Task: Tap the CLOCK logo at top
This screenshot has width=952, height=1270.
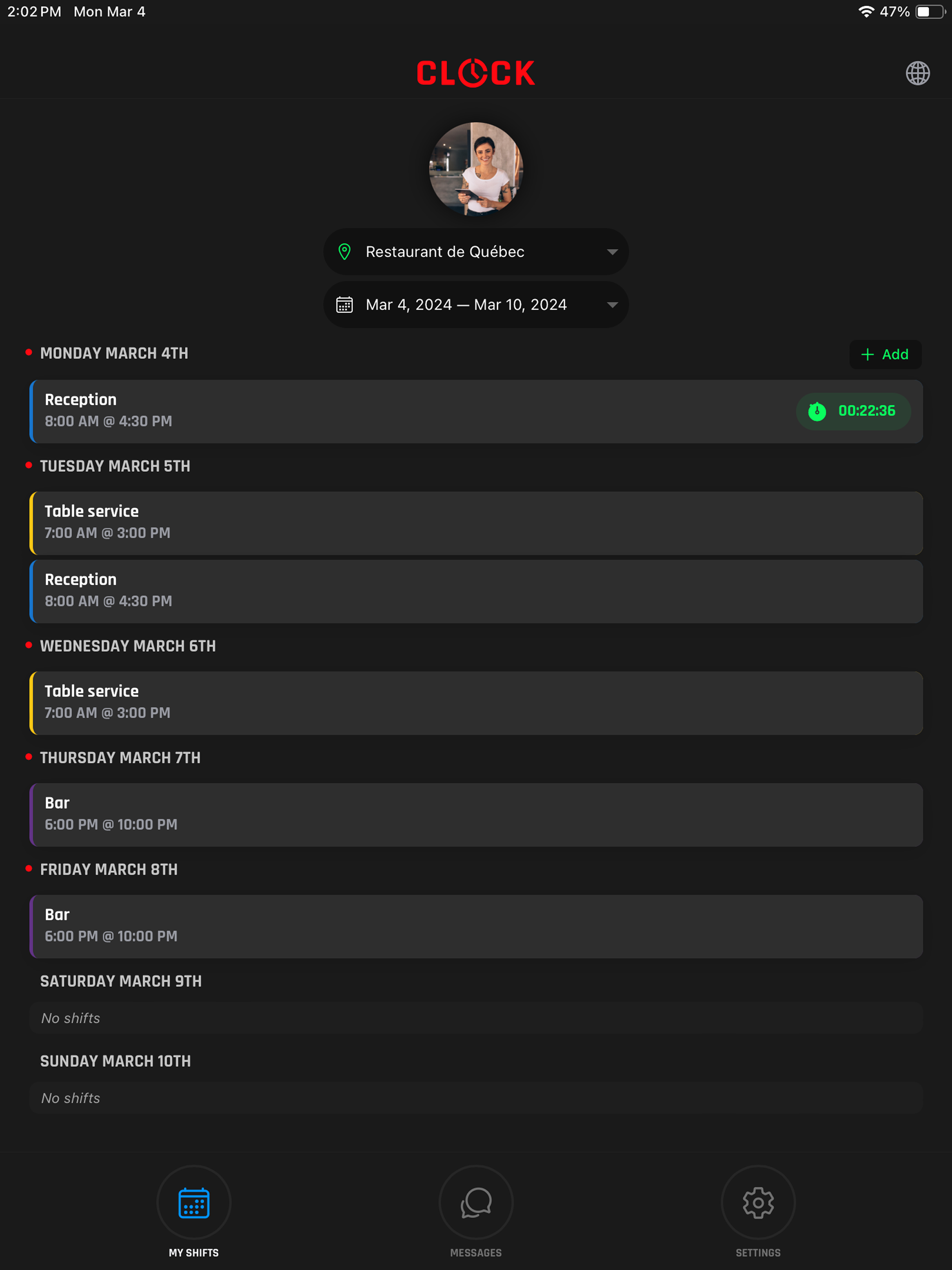Action: (476, 73)
